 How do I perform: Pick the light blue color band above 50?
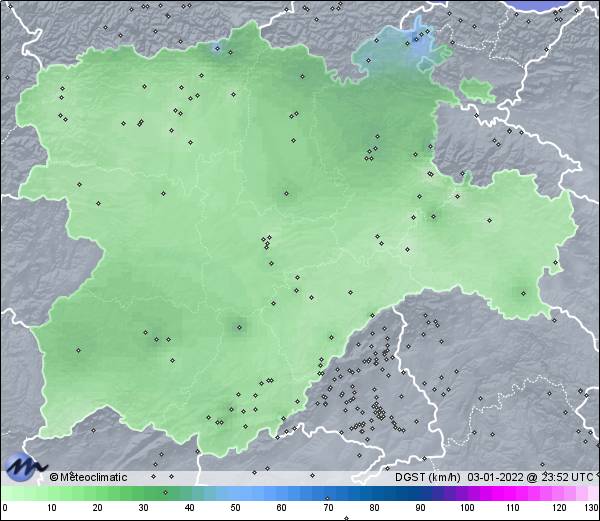coord(235,493)
